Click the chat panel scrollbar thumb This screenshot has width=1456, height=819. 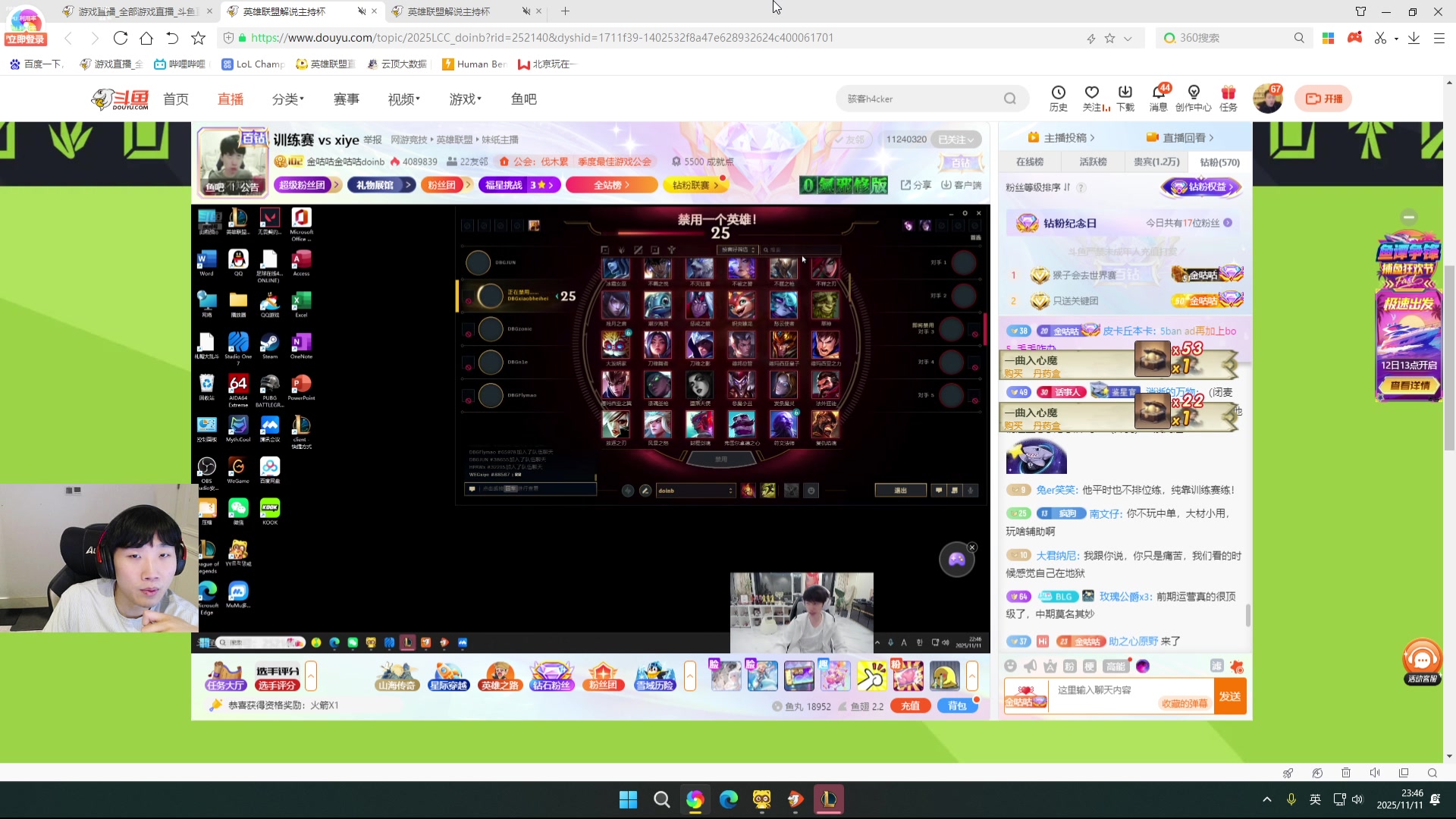1248,615
